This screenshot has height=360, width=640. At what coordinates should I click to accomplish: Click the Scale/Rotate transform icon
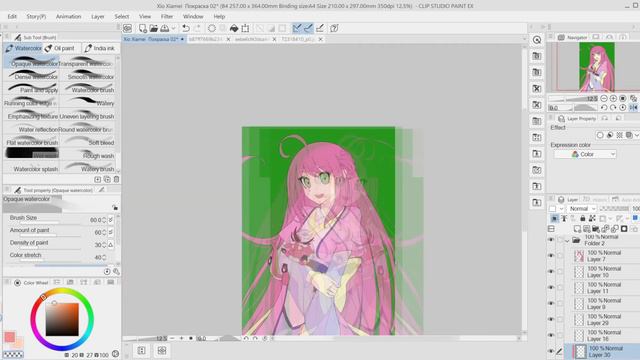245,28
